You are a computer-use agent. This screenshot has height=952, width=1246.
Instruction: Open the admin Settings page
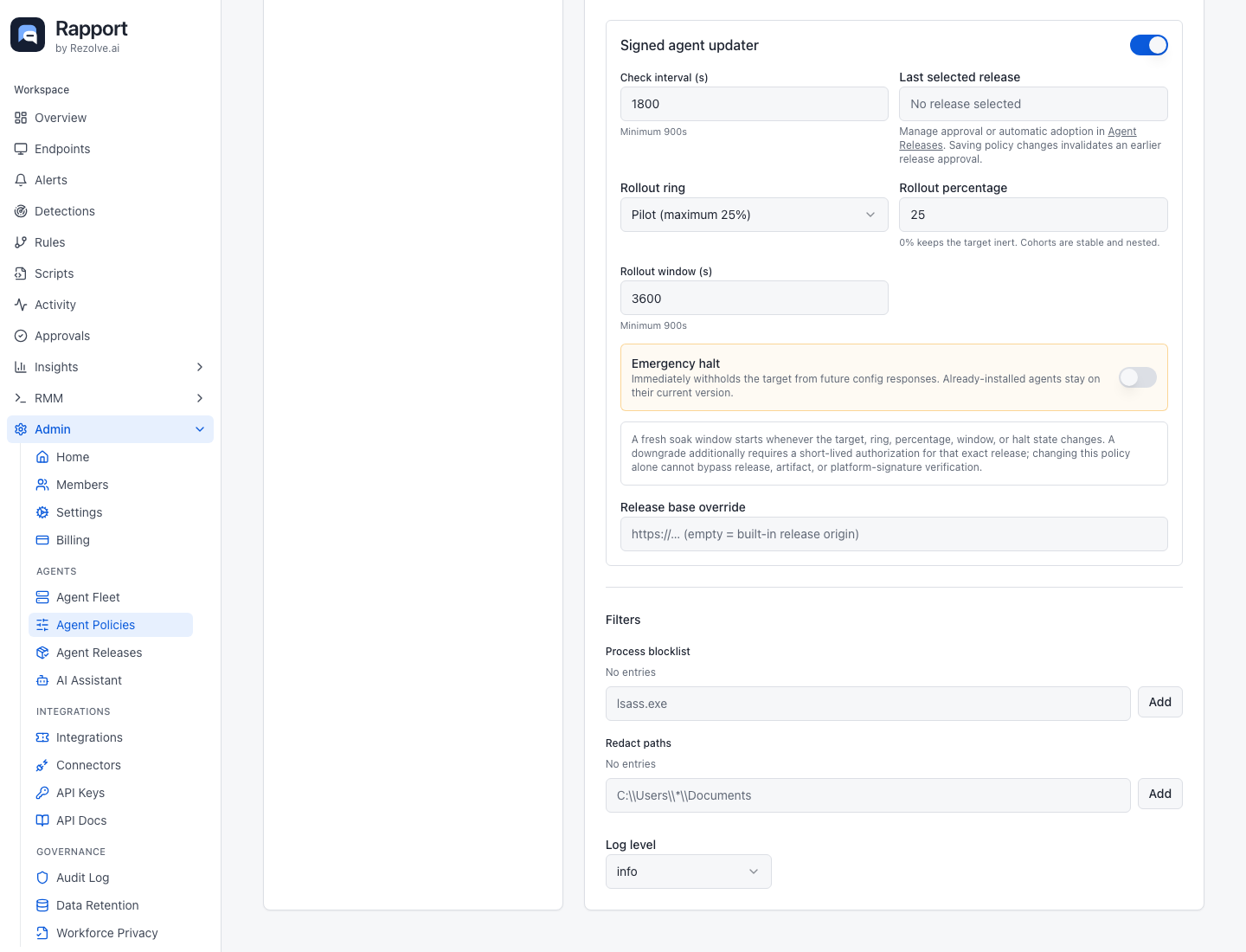point(111,512)
